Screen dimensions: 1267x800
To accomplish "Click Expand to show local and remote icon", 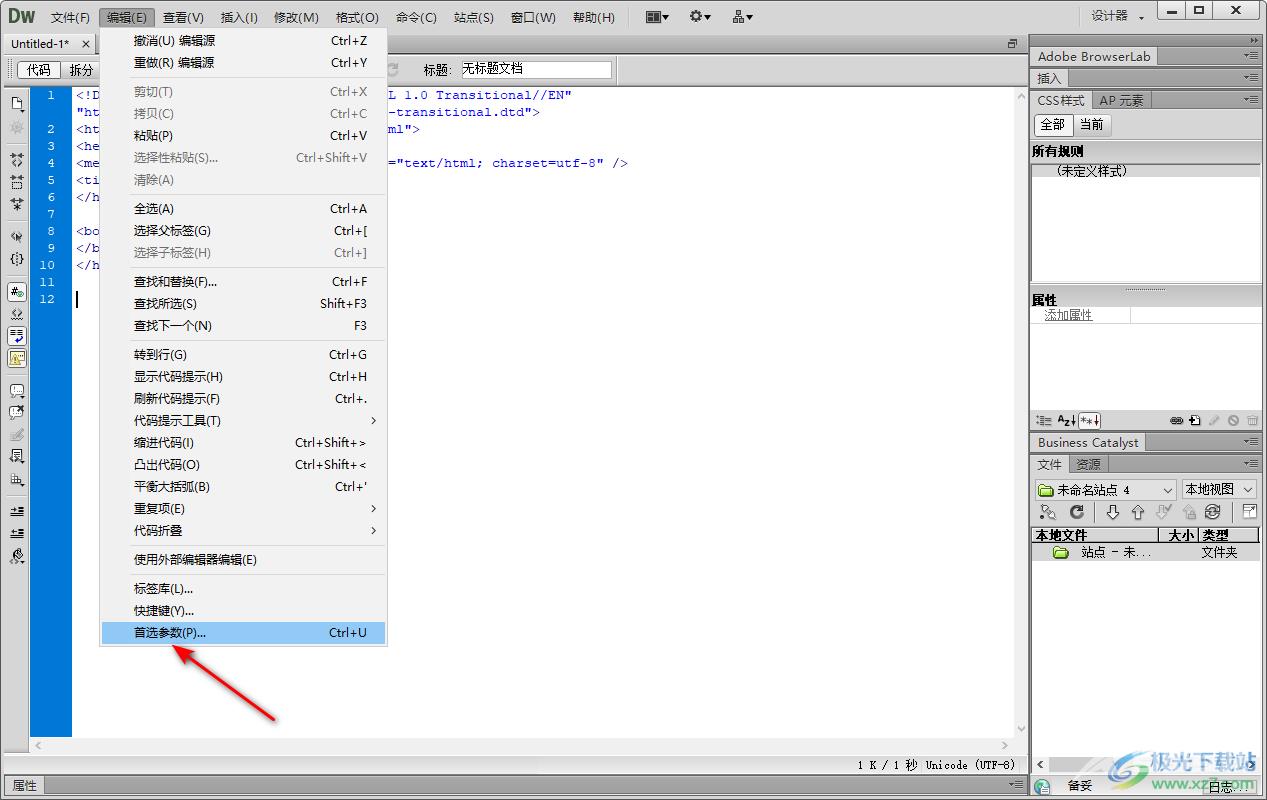I will [x=1250, y=512].
